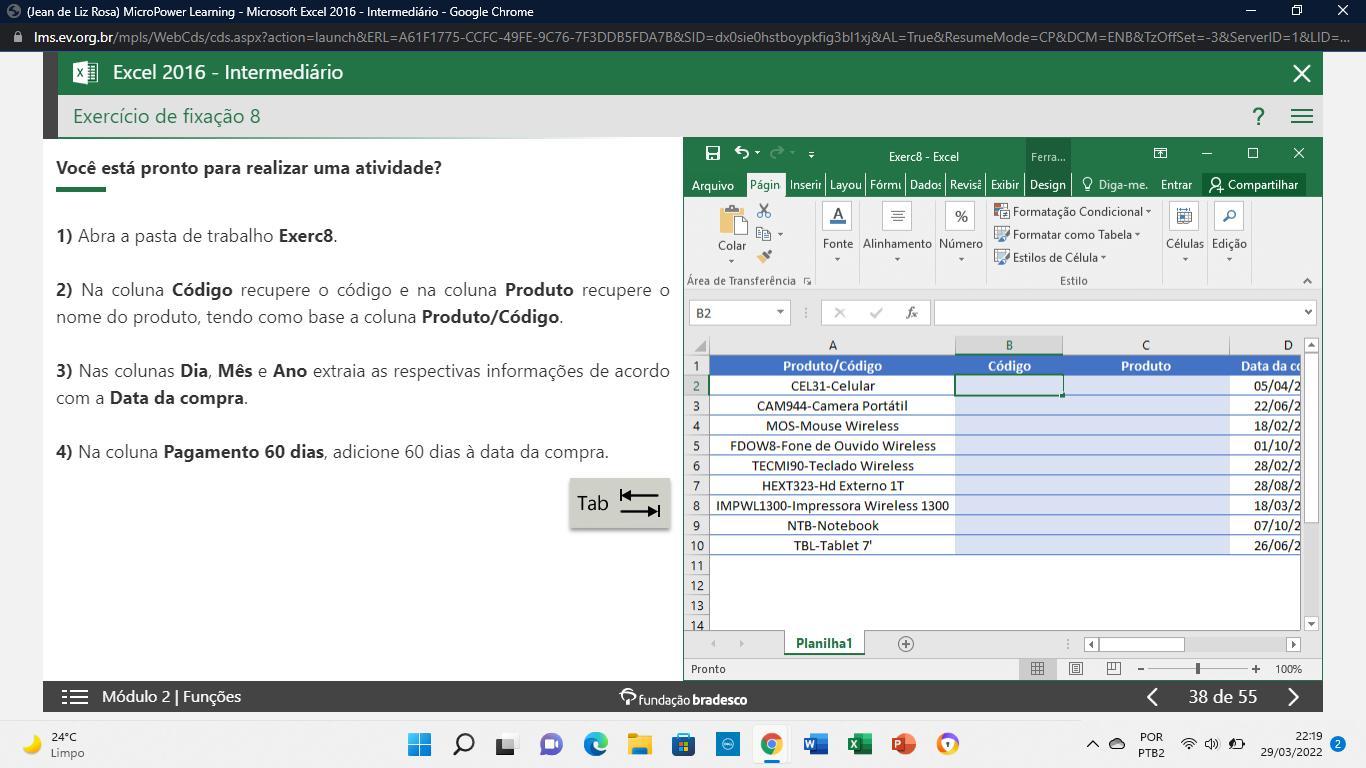Click the Tab key button
The height and width of the screenshot is (768, 1366).
point(619,503)
